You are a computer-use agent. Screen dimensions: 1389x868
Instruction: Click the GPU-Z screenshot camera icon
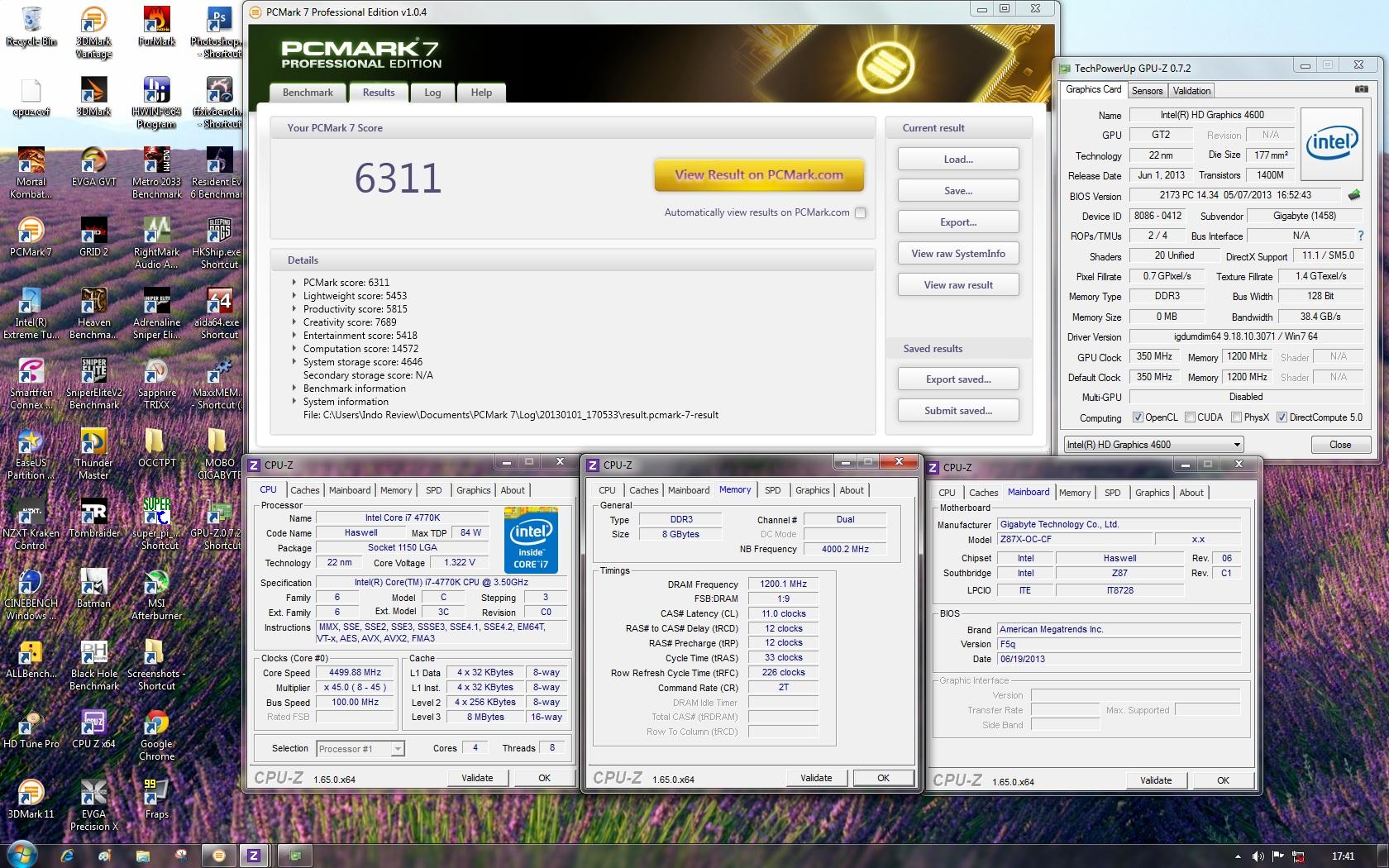(x=1362, y=89)
